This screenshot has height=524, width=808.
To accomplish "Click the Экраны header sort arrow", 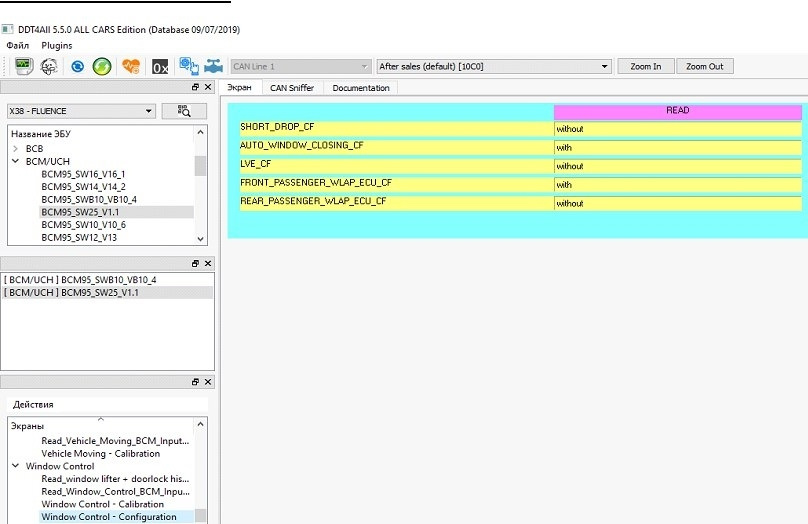I will tap(101, 419).
